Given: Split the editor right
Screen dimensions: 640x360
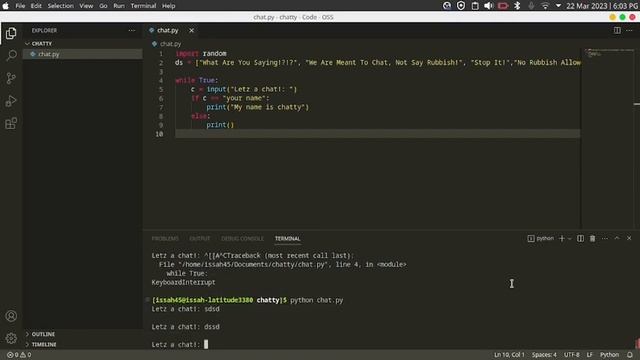Looking at the screenshot, I should [x=617, y=31].
